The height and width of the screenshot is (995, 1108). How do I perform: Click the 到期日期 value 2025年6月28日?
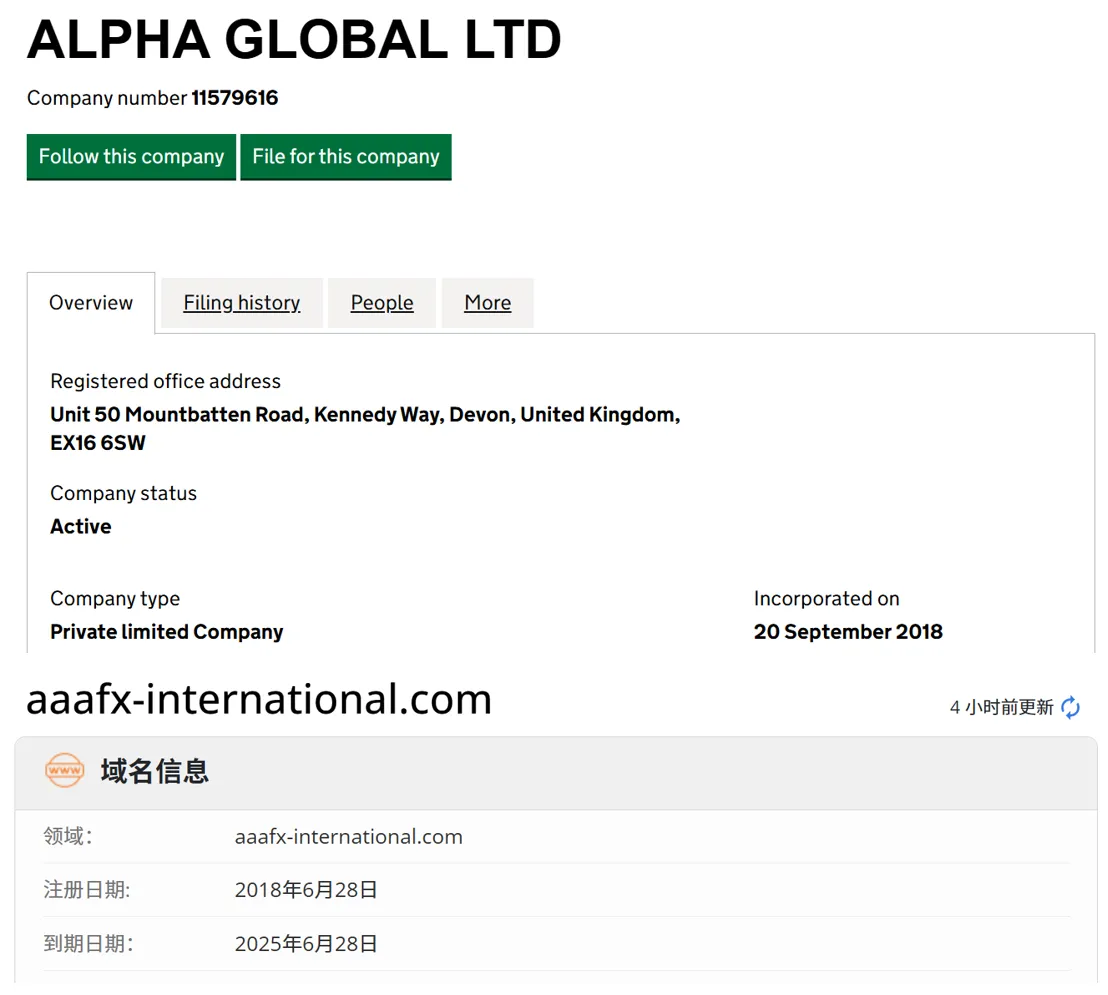click(x=306, y=943)
